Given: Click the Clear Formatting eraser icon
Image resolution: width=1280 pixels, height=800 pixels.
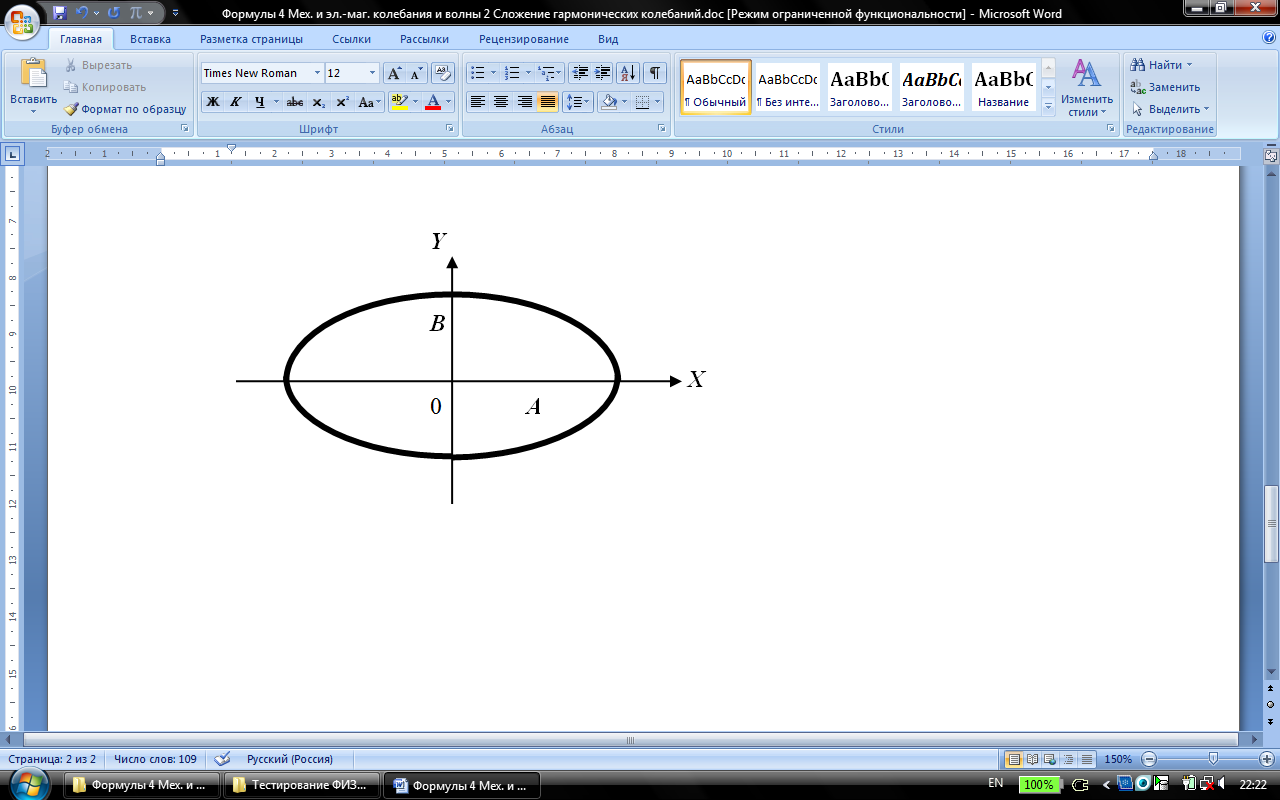Looking at the screenshot, I should [x=443, y=73].
